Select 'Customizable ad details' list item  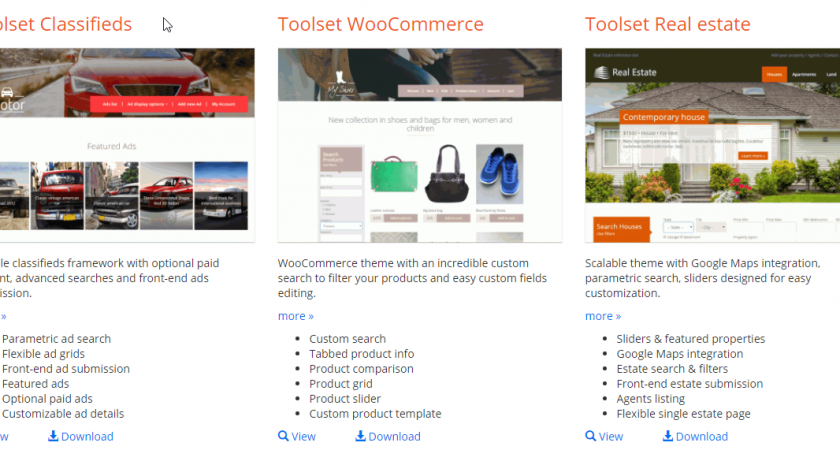pyautogui.click(x=63, y=414)
